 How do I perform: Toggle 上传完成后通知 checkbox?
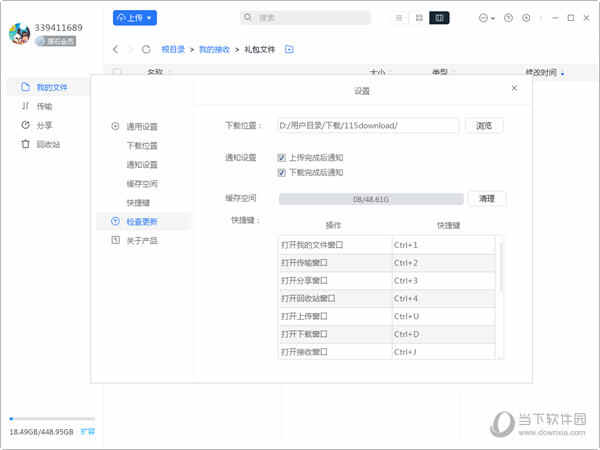(x=282, y=158)
